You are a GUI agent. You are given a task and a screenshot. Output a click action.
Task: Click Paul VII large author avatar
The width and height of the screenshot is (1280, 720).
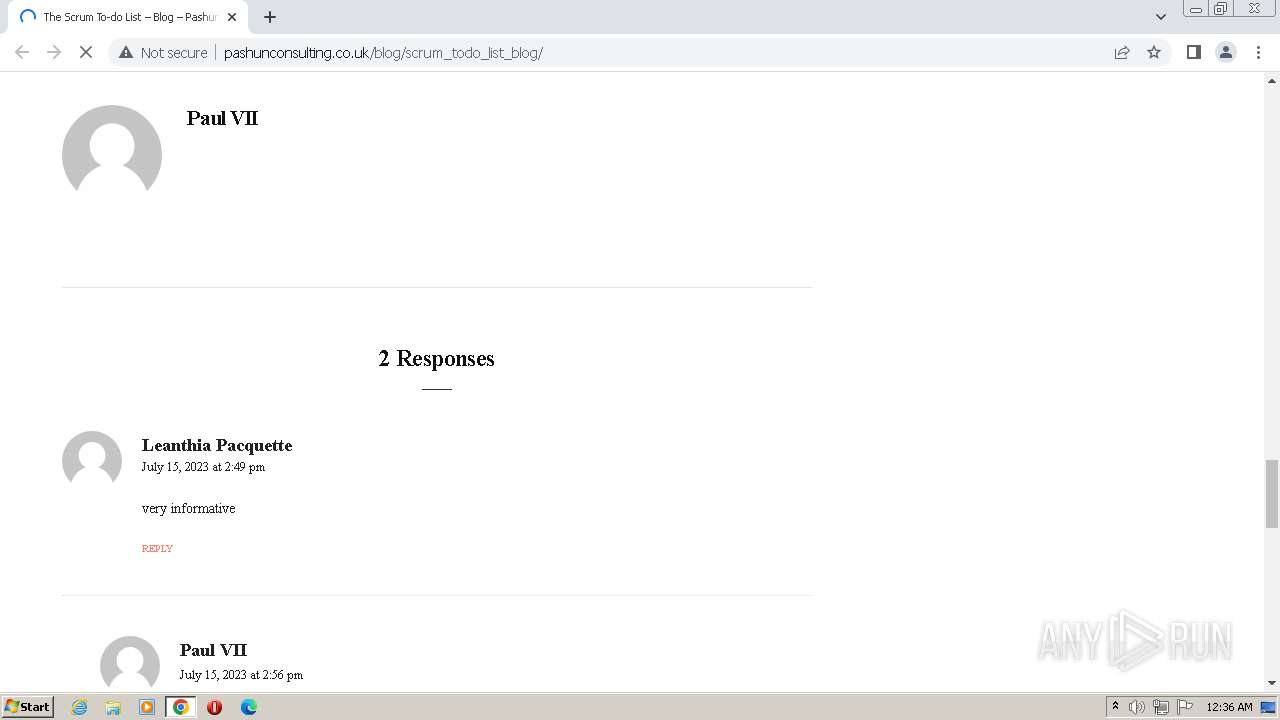point(112,155)
